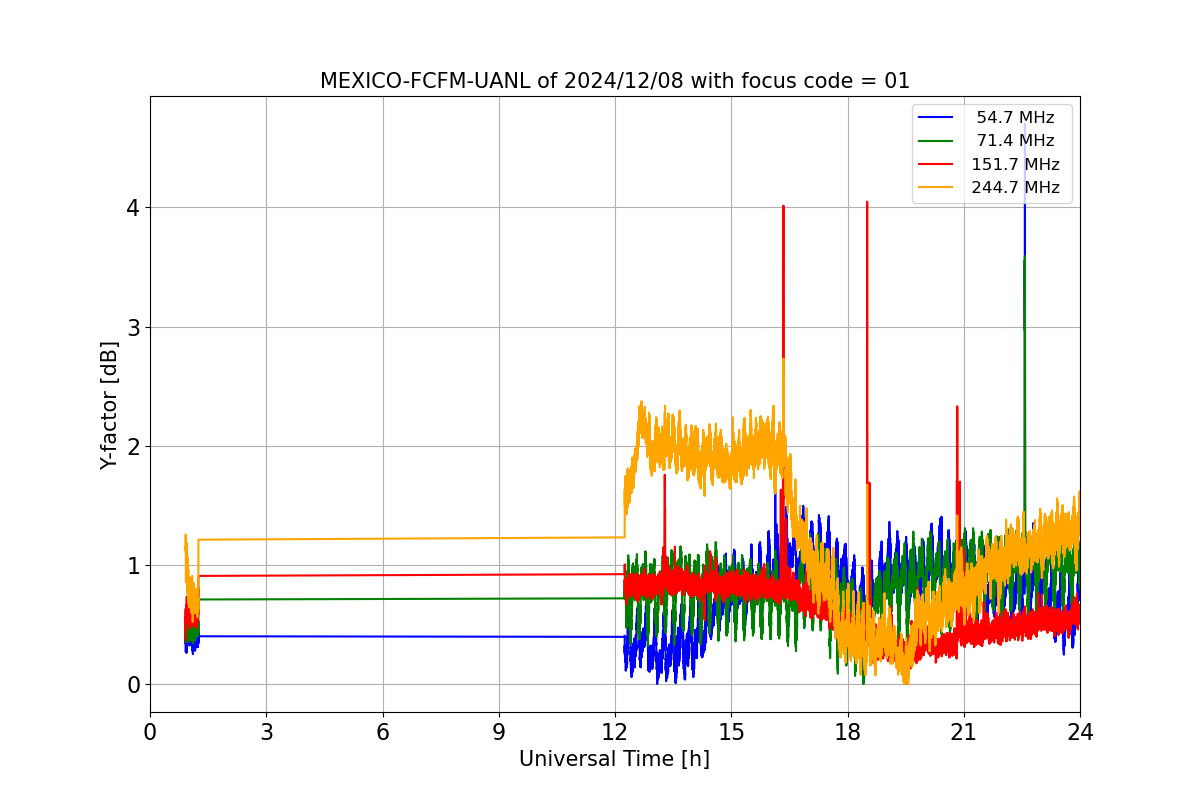Click x-axis tick label 24
Viewport: 1200px width, 800px height.
1080,732
